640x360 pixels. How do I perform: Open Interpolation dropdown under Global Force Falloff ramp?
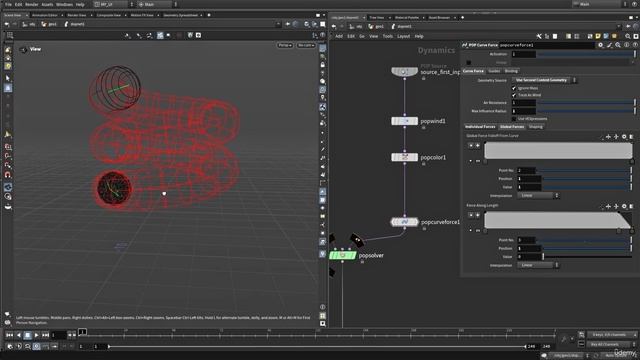click(538, 196)
